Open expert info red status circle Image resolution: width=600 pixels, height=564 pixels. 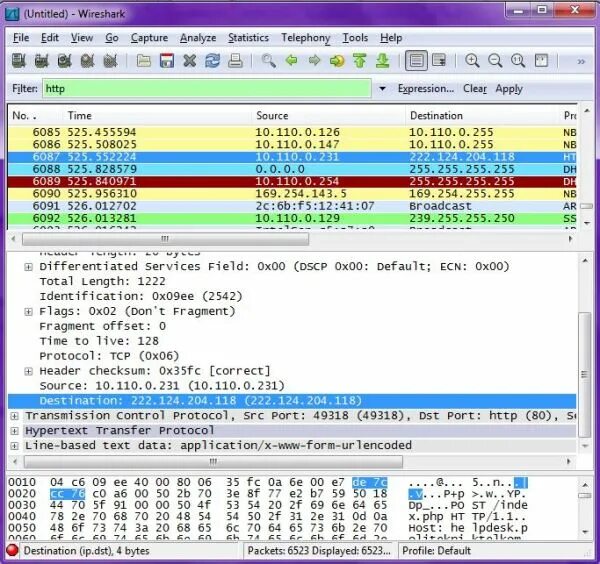point(13,551)
